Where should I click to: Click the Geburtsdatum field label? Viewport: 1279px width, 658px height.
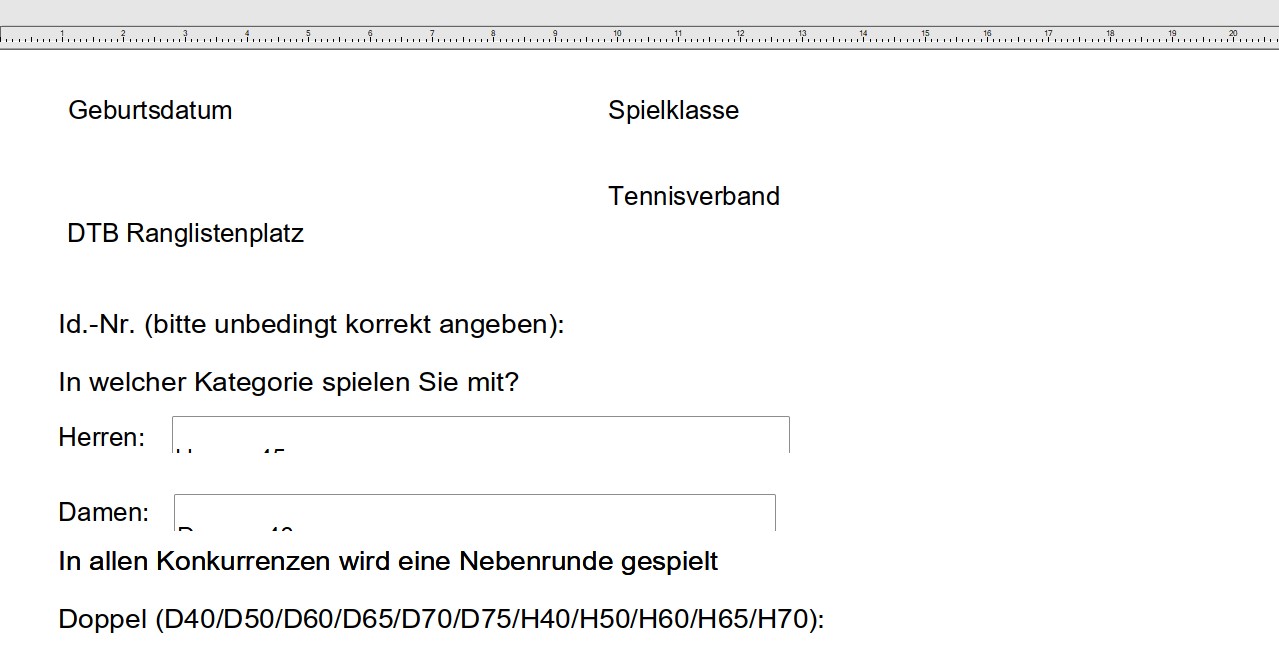[x=150, y=110]
